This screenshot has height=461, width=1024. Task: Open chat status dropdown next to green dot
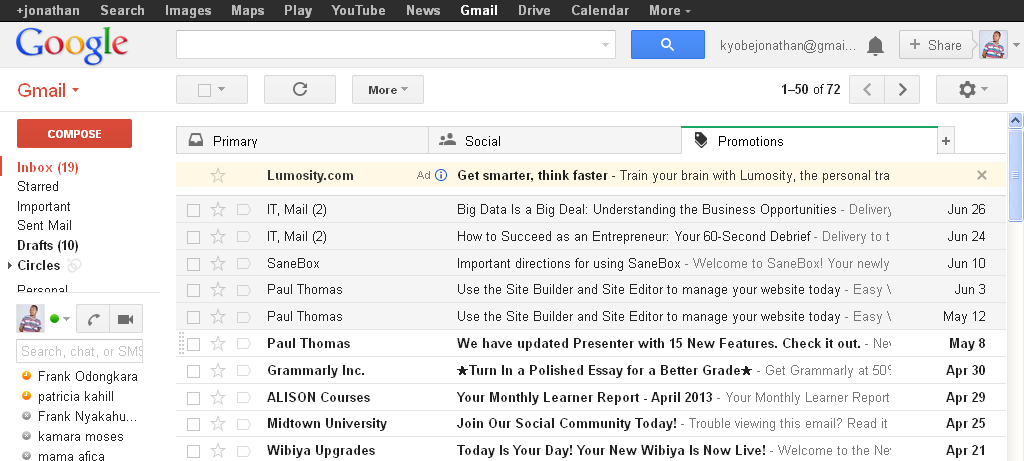66,319
